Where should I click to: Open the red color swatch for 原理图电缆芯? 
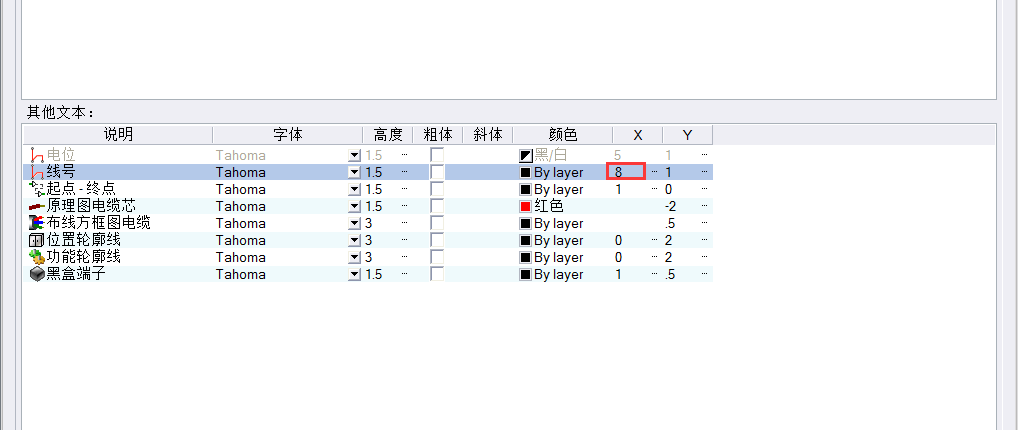(525, 207)
